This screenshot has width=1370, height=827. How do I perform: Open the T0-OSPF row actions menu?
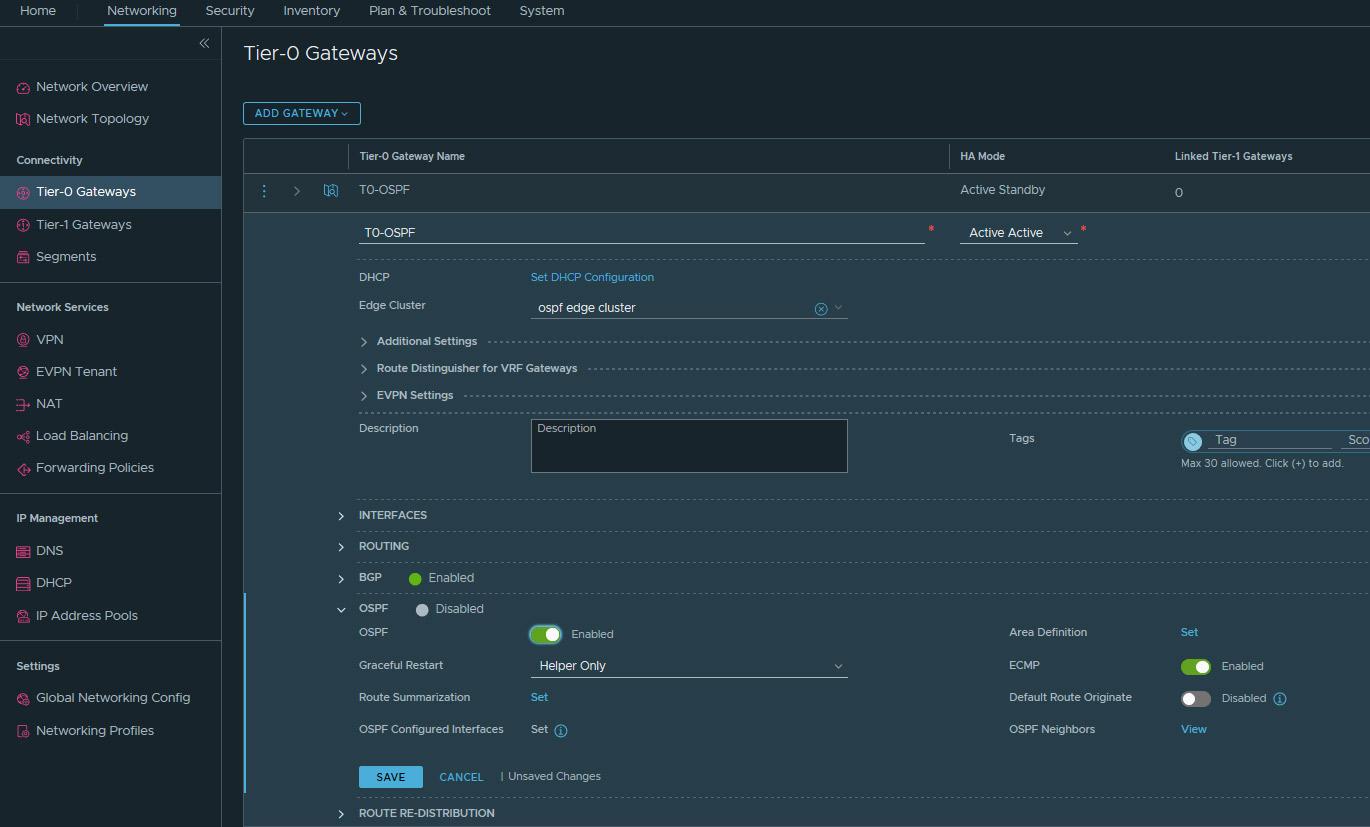(264, 191)
